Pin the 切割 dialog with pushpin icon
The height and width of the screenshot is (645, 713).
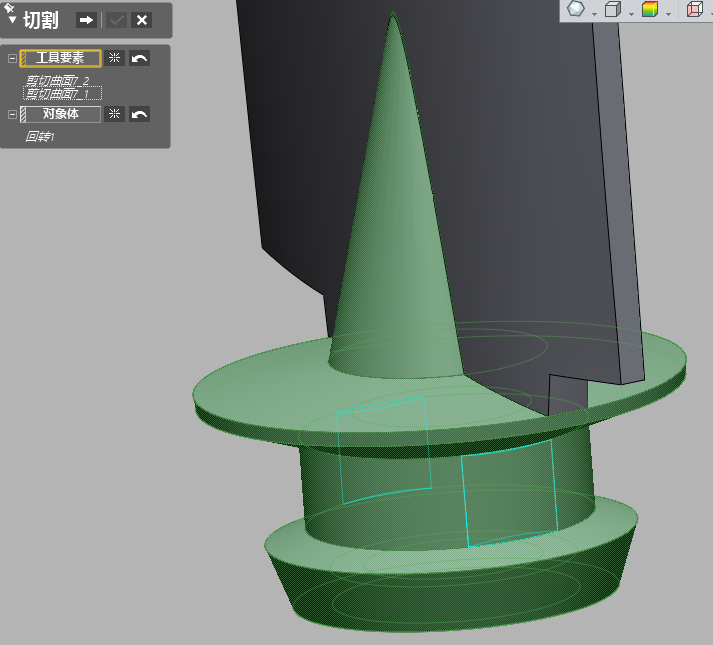click(9, 7)
